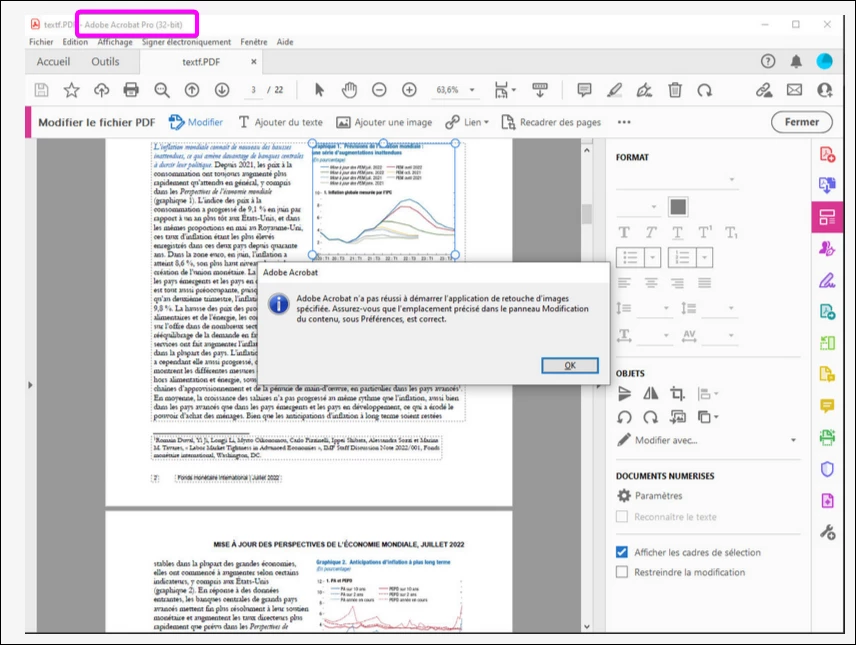This screenshot has height=645, width=856.
Task: Switch to the Outils tab
Action: point(105,62)
